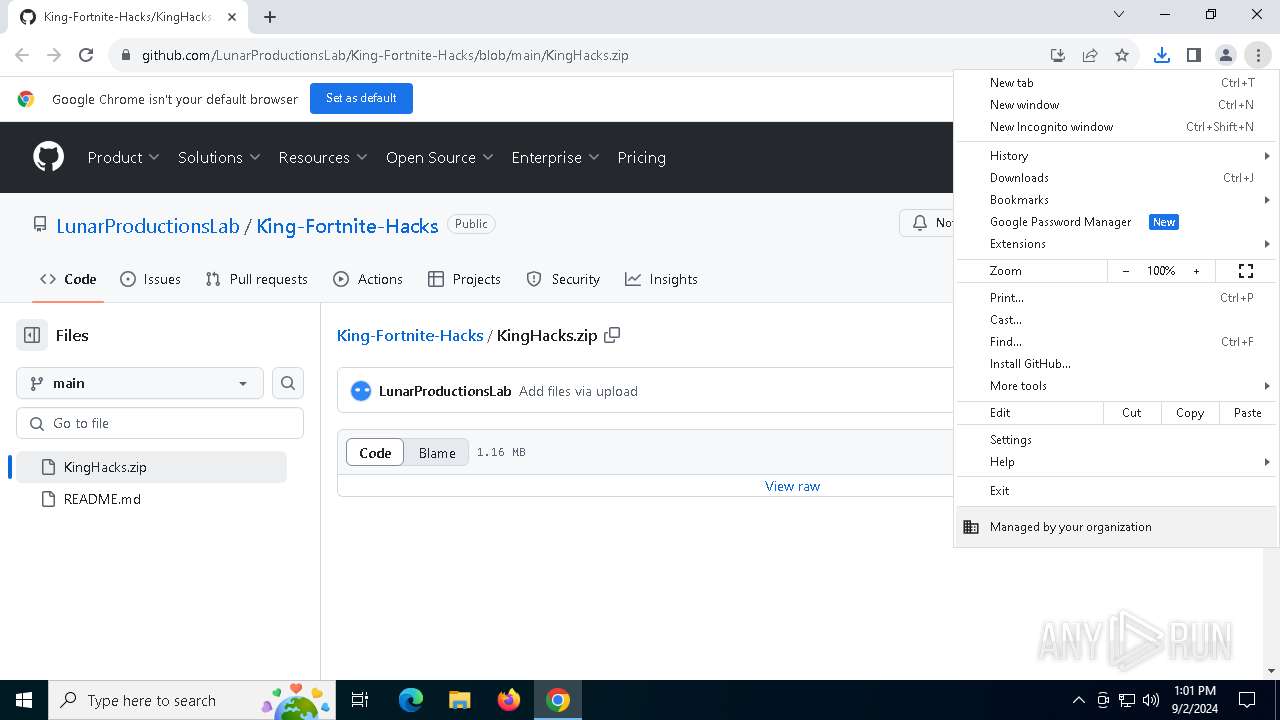Expand the Product navigation dropdown
The image size is (1280, 720).
[x=123, y=157]
